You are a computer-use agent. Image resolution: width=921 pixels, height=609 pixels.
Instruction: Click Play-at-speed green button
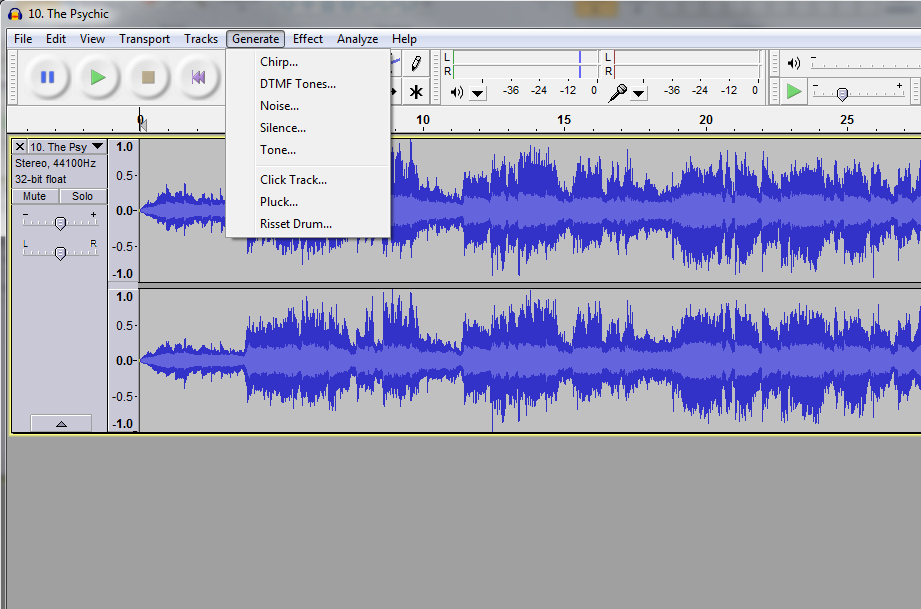coord(794,92)
